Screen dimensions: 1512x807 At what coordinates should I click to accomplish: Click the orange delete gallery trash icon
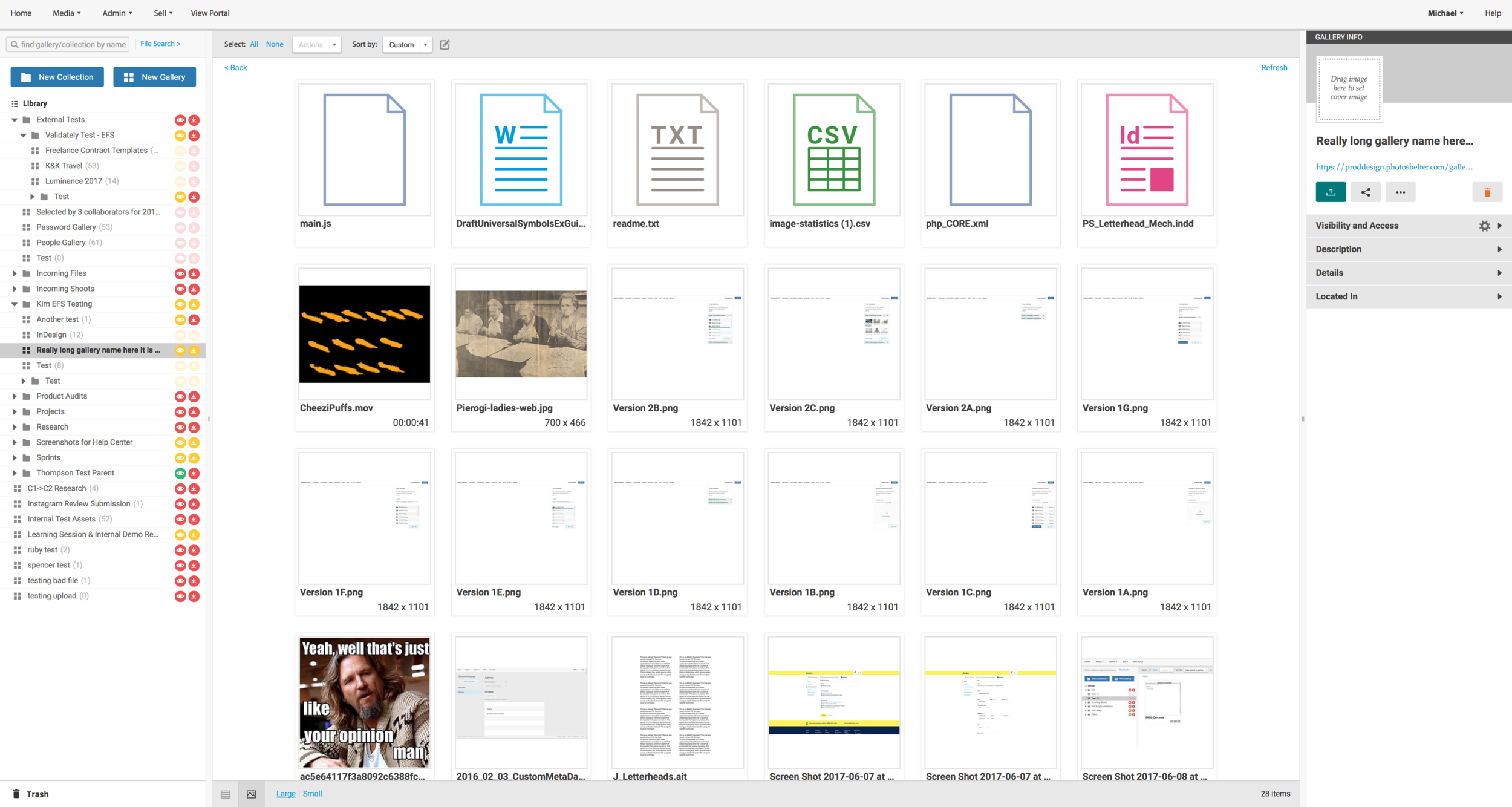(1487, 192)
